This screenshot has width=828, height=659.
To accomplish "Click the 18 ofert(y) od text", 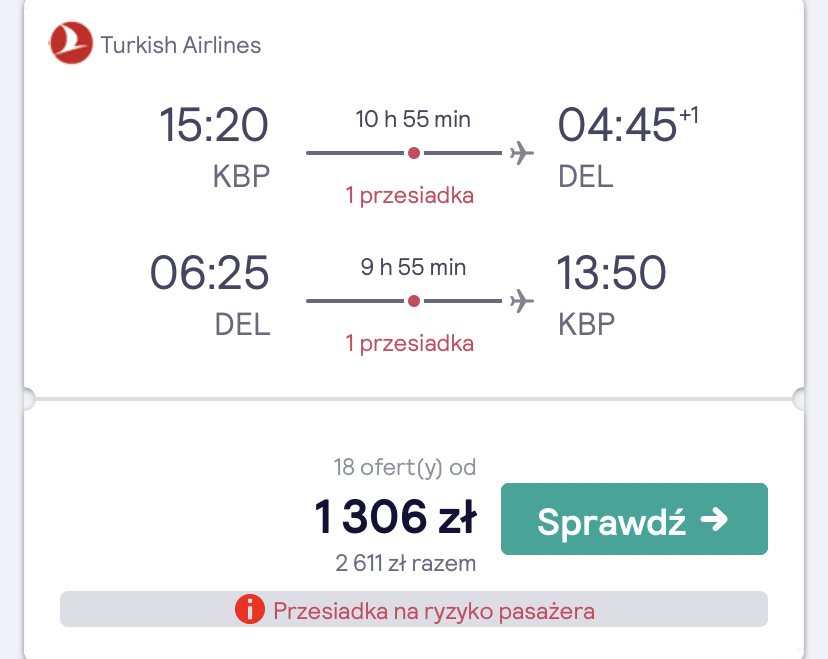I will tap(404, 467).
